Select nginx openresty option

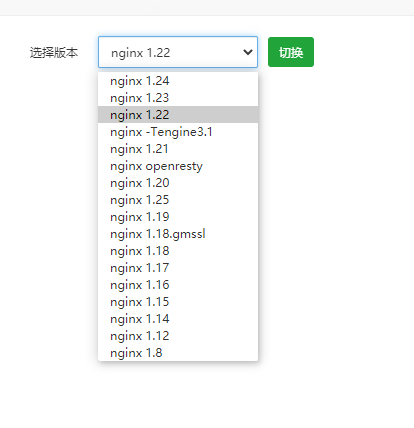tap(178, 166)
